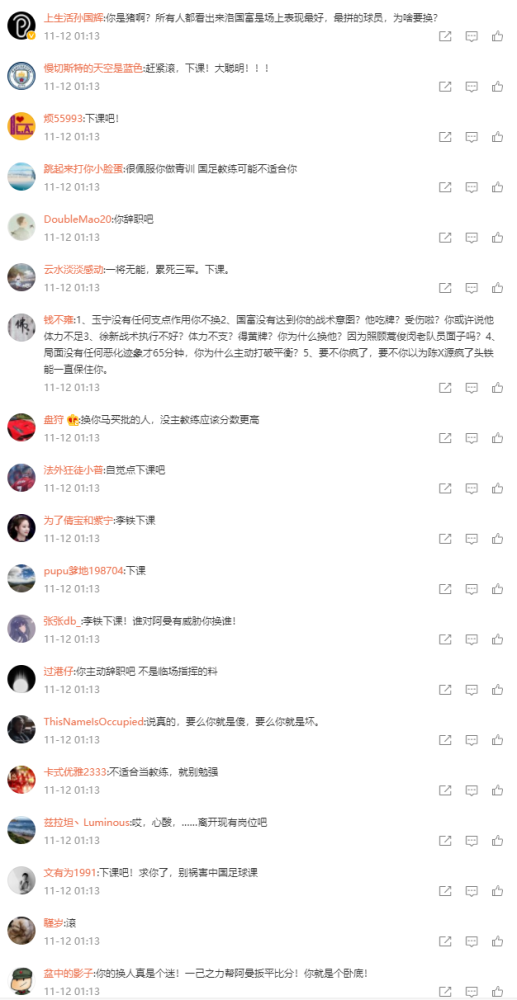
Task: Reply to the comment by 过港仔
Action: [x=471, y=690]
